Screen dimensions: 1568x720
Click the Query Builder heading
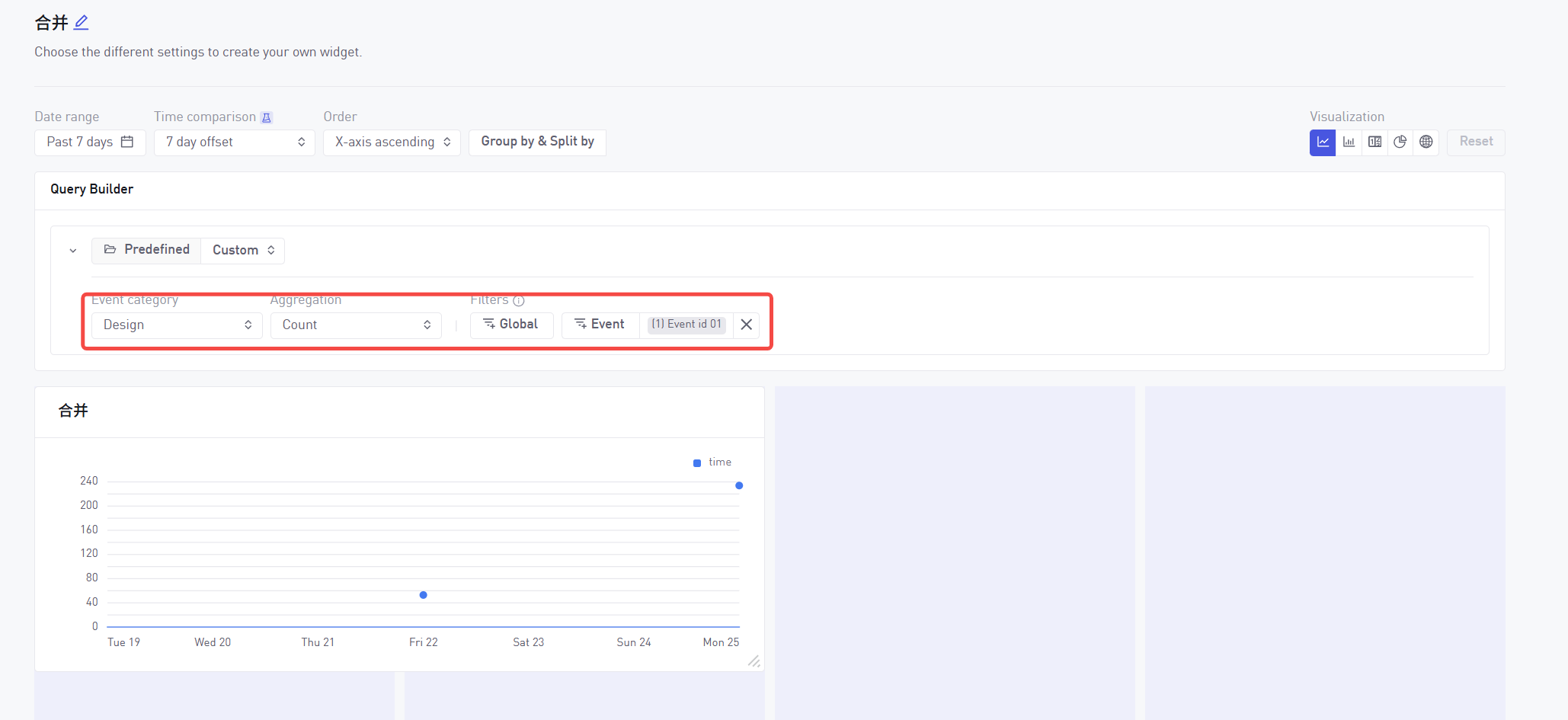pyautogui.click(x=91, y=190)
